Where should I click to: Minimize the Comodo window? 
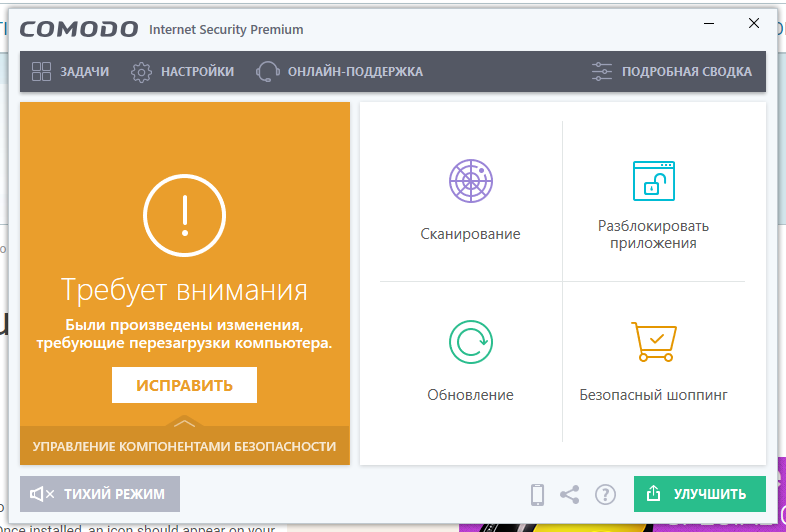(x=709, y=24)
